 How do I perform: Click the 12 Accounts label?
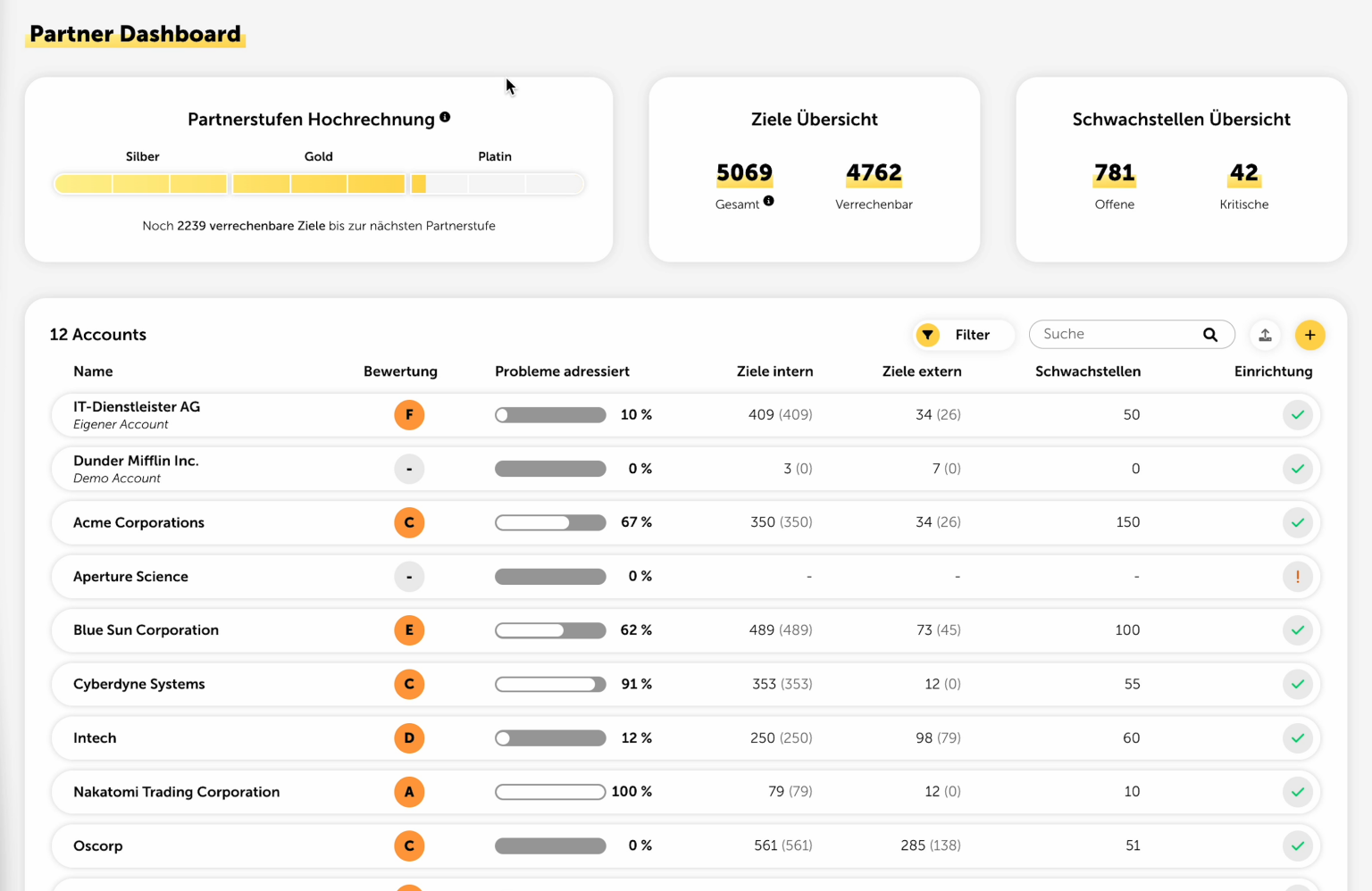pyautogui.click(x=97, y=335)
